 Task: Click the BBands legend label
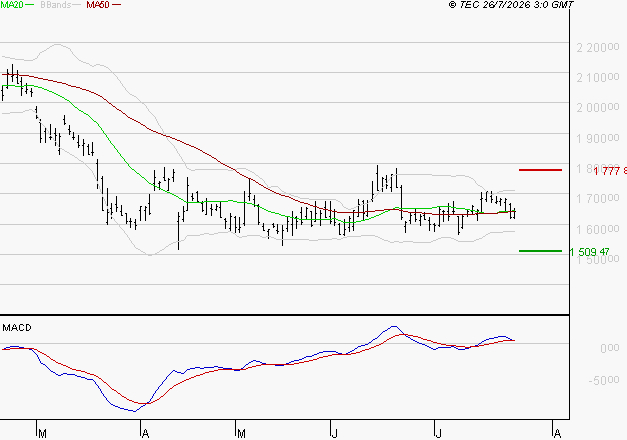click(x=55, y=5)
